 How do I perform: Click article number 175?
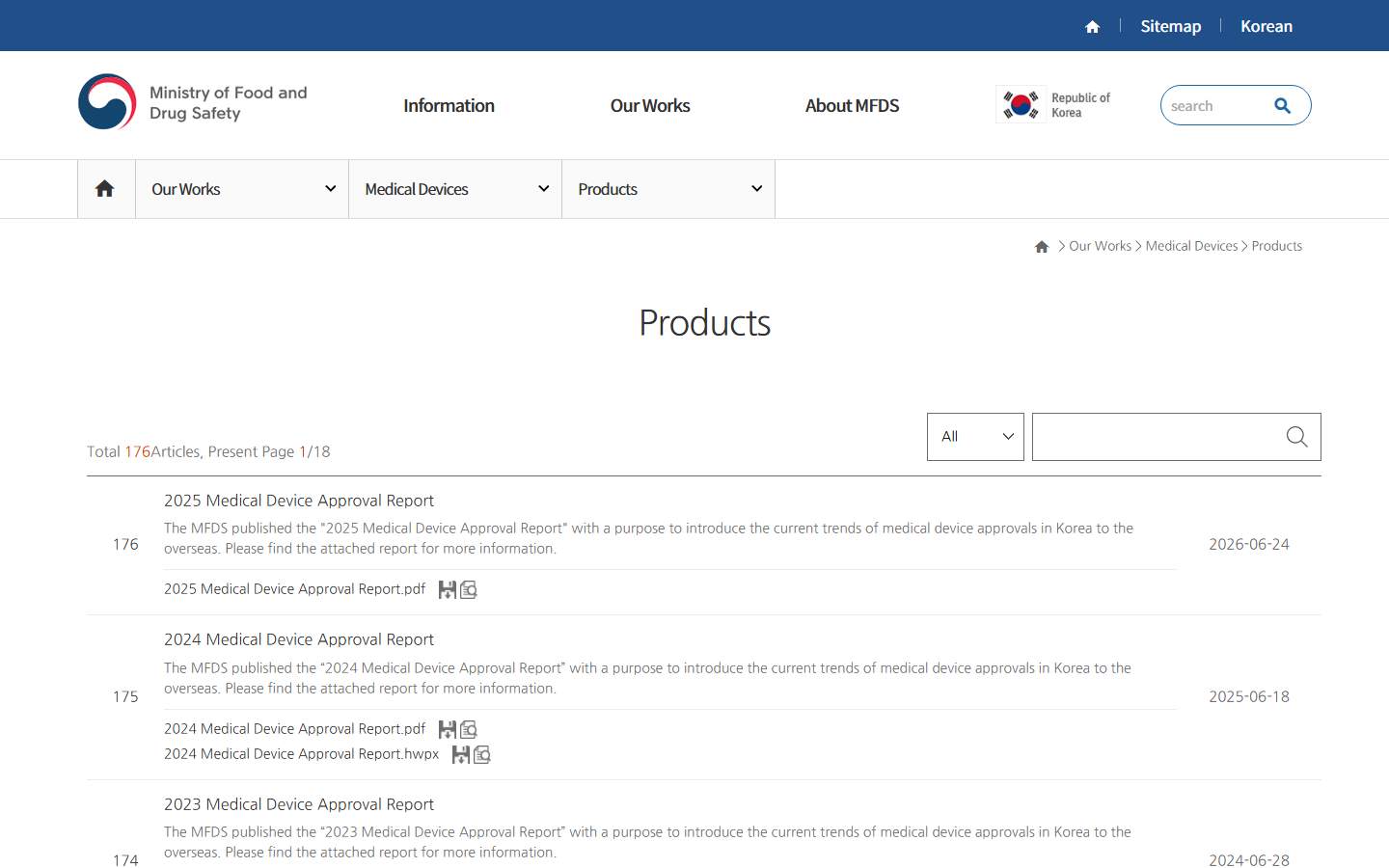click(125, 696)
